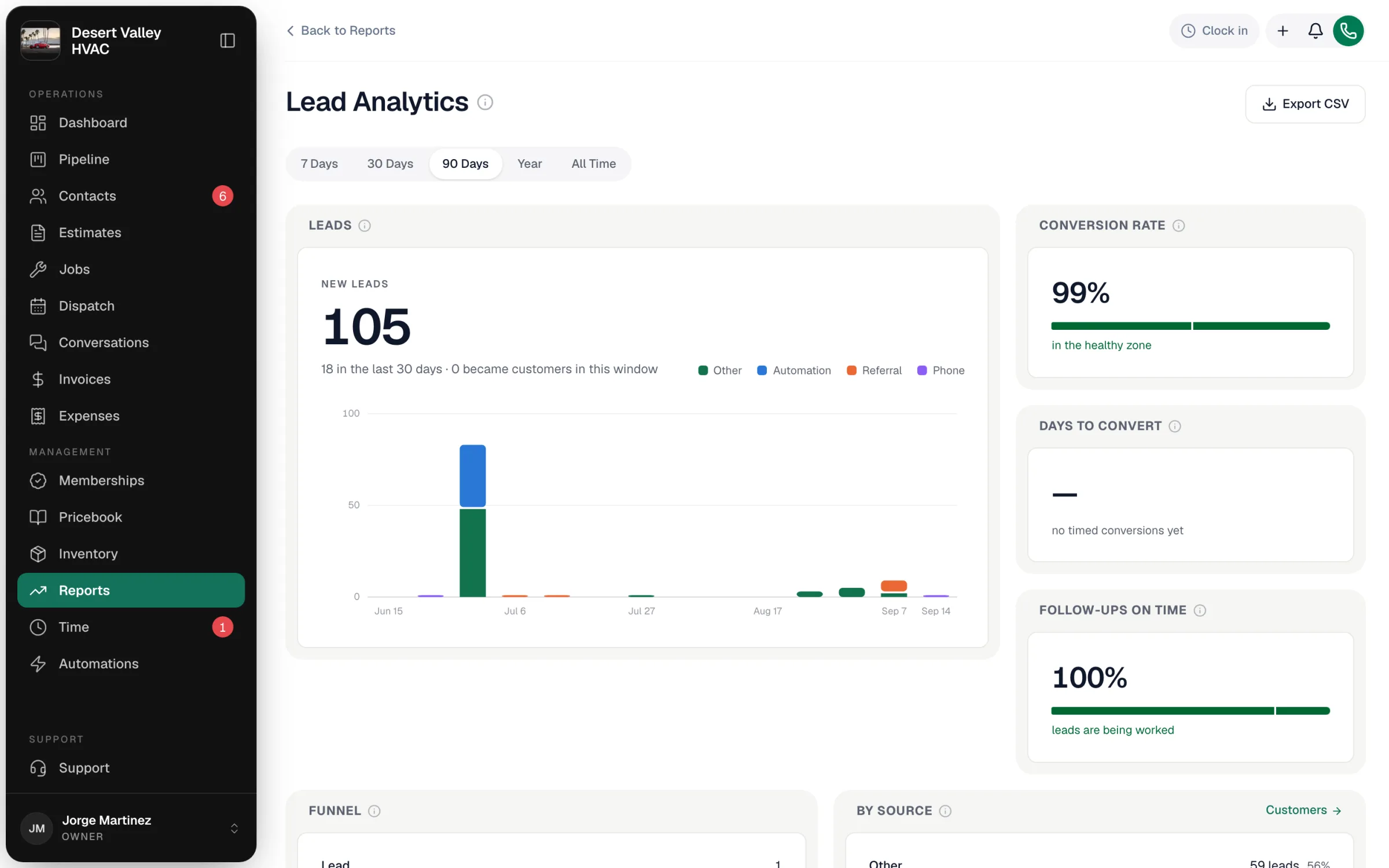Open Dispatch calendar icon

(x=38, y=306)
